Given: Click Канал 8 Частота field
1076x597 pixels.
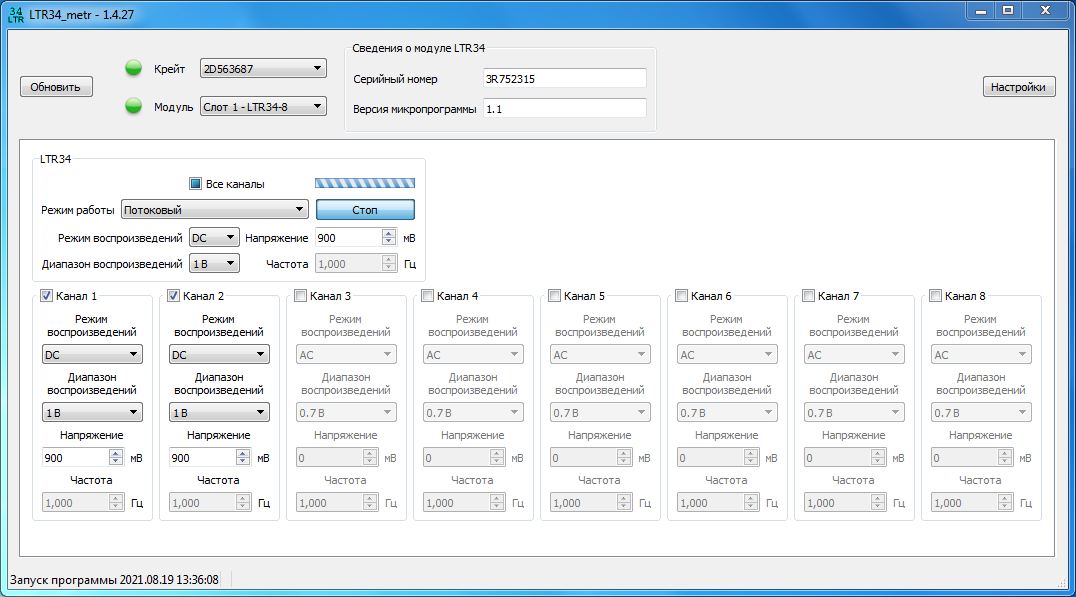Looking at the screenshot, I should click(x=972, y=502).
